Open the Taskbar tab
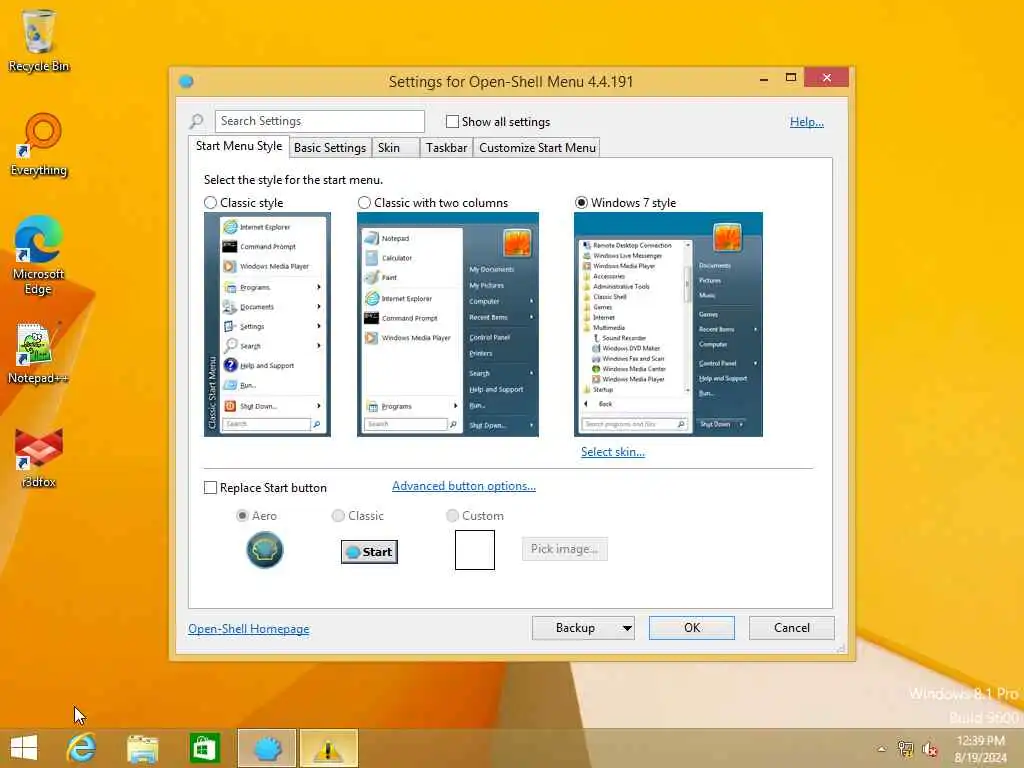 [446, 148]
